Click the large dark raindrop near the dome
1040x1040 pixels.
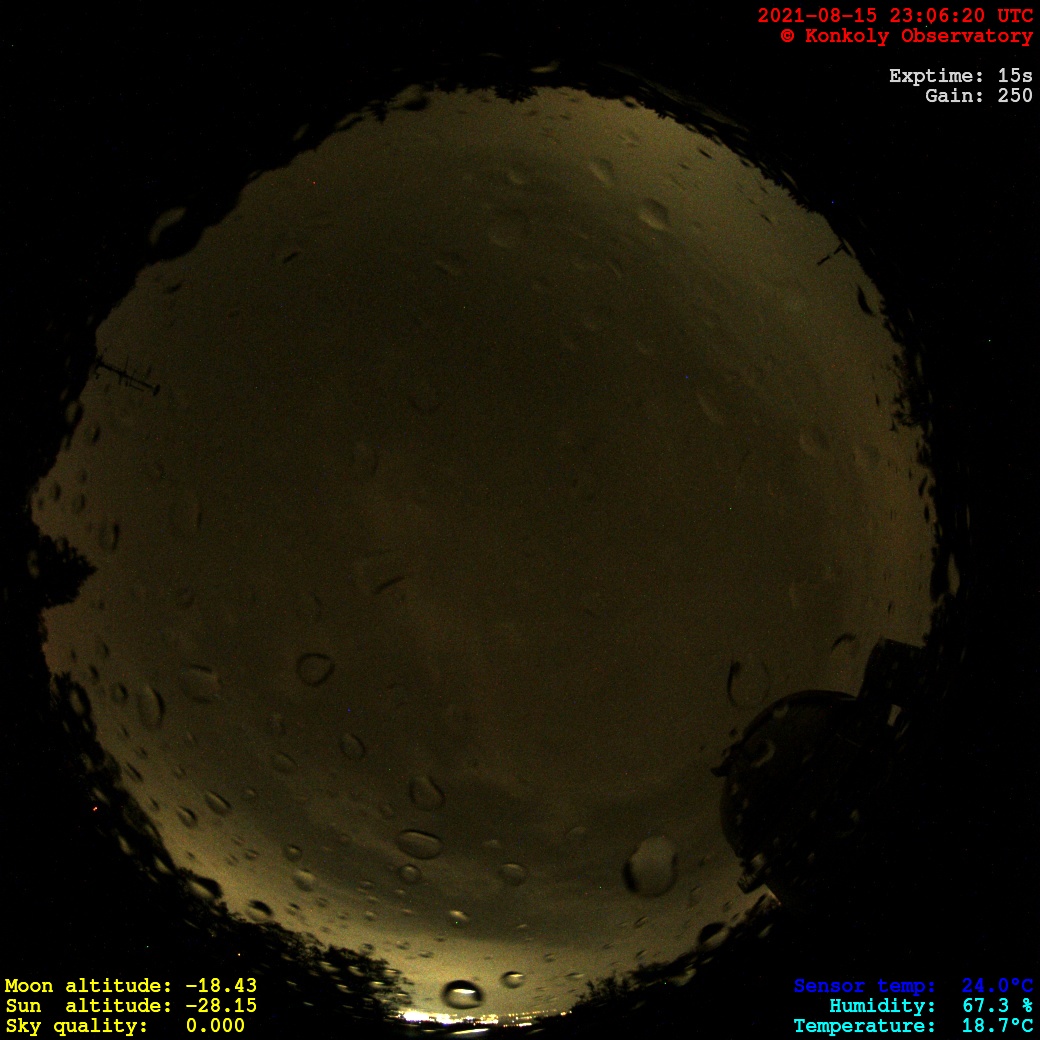(x=651, y=866)
